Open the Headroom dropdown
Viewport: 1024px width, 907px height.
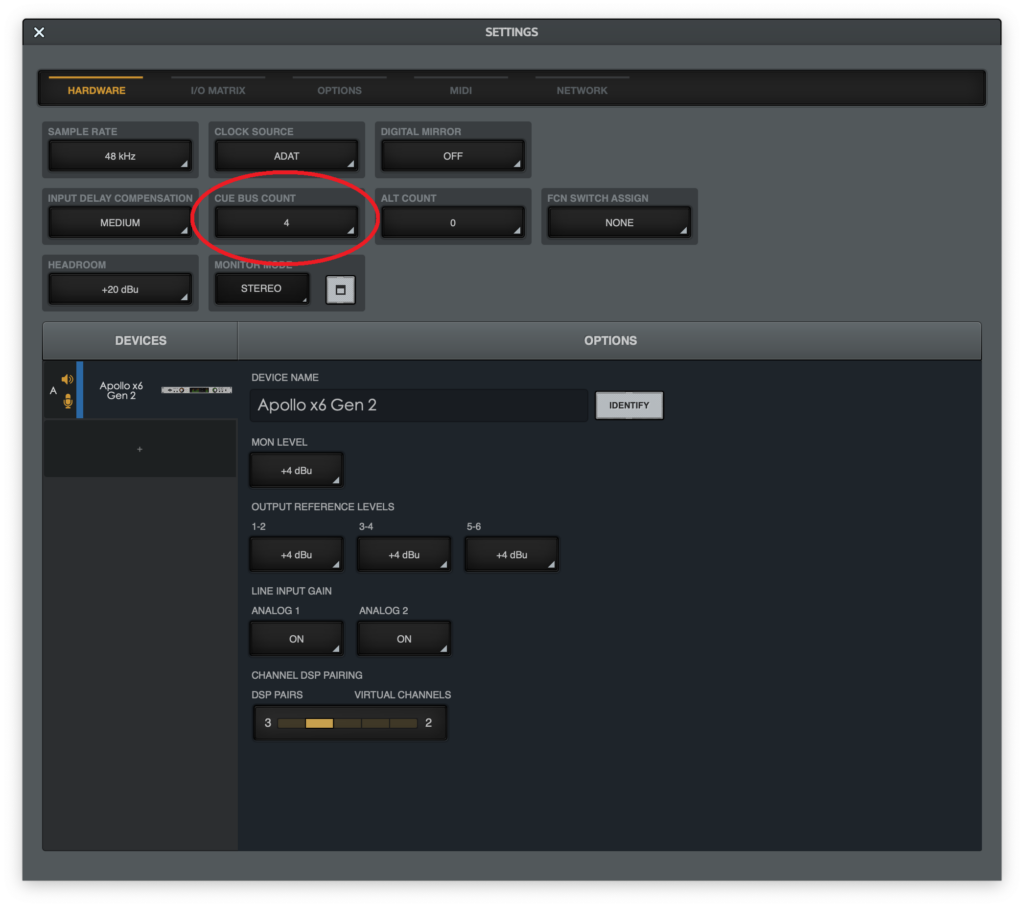(x=120, y=289)
